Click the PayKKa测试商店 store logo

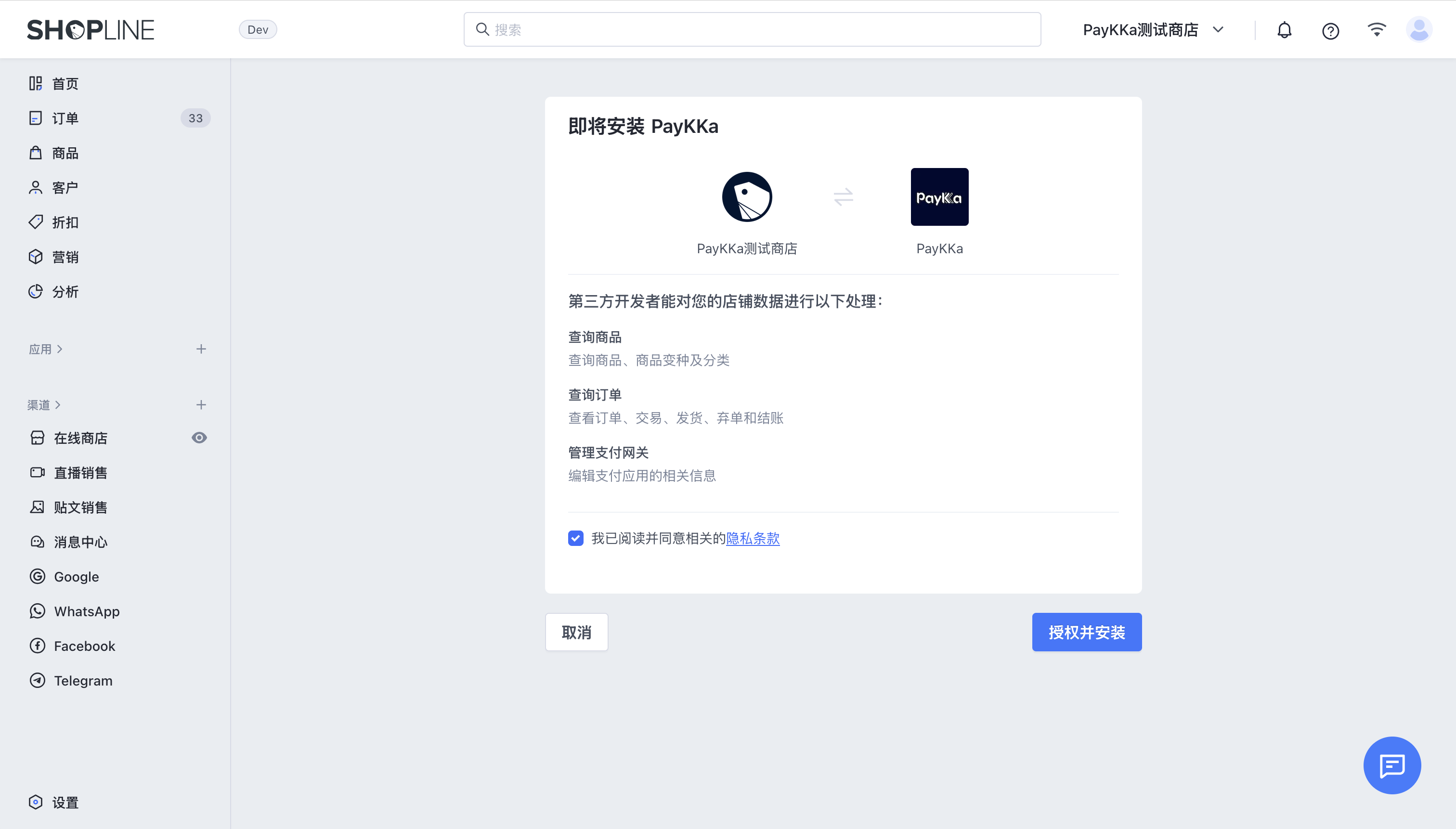tap(747, 197)
